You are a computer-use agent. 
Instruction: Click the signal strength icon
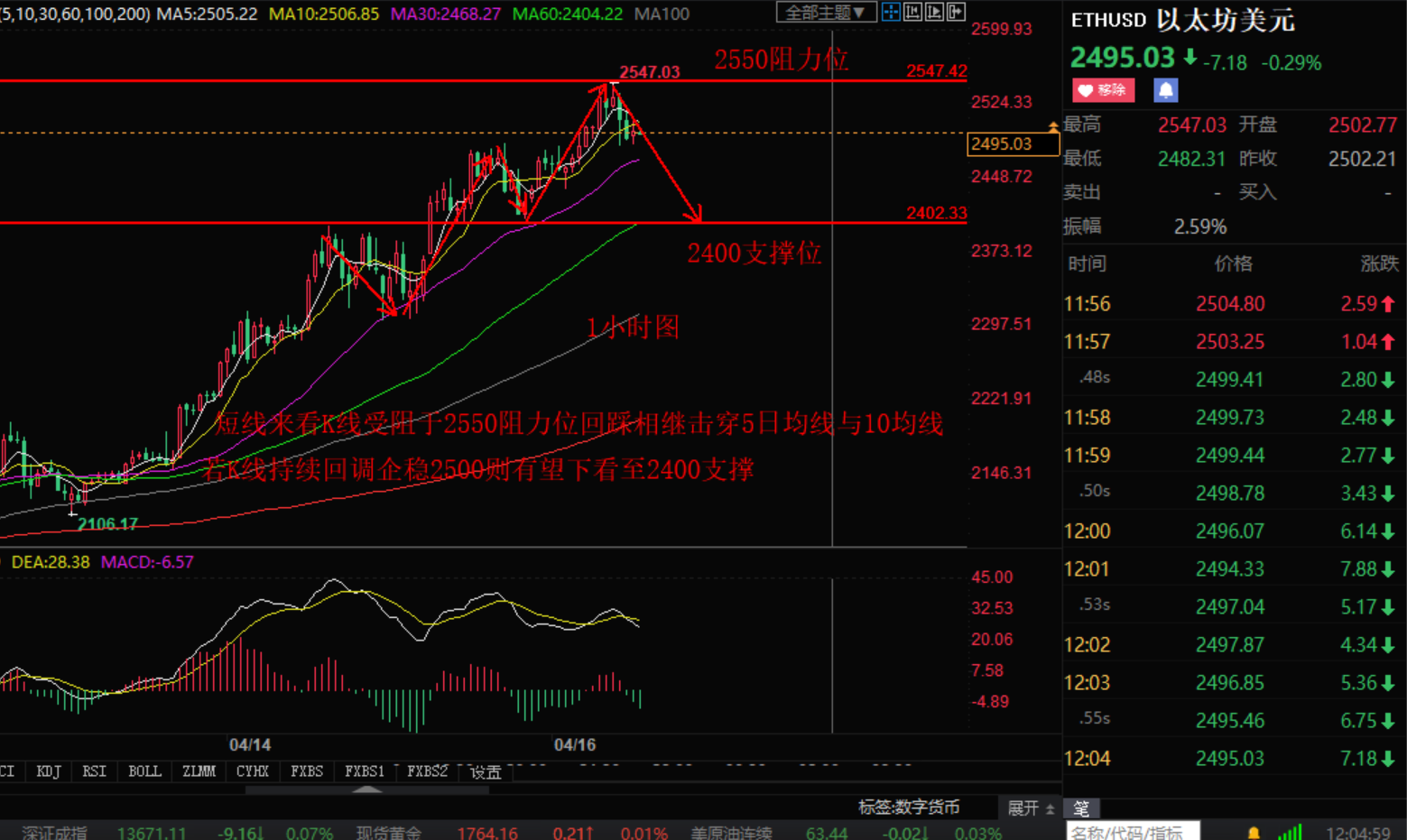(1290, 832)
